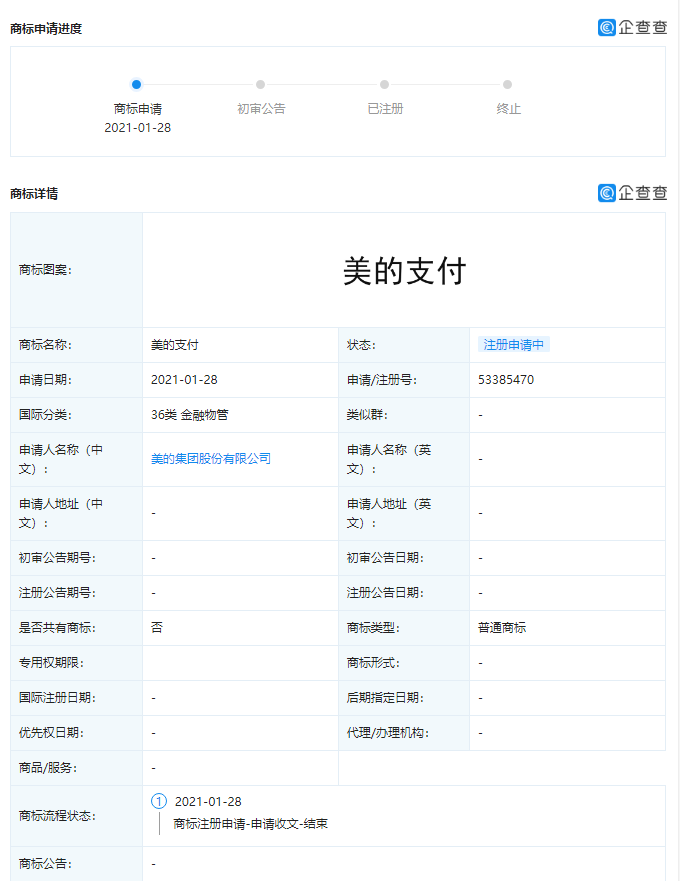Select the 初审公告 progress step dot
The height and width of the screenshot is (881, 680).
(x=260, y=84)
